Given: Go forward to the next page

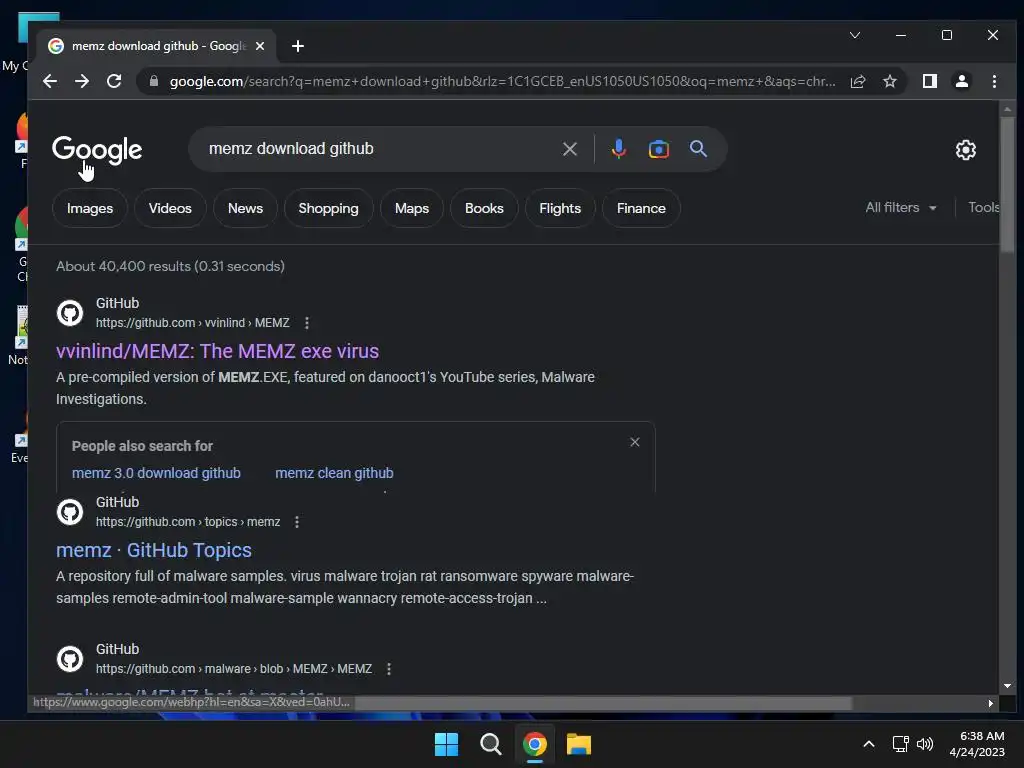Looking at the screenshot, I should click(82, 81).
